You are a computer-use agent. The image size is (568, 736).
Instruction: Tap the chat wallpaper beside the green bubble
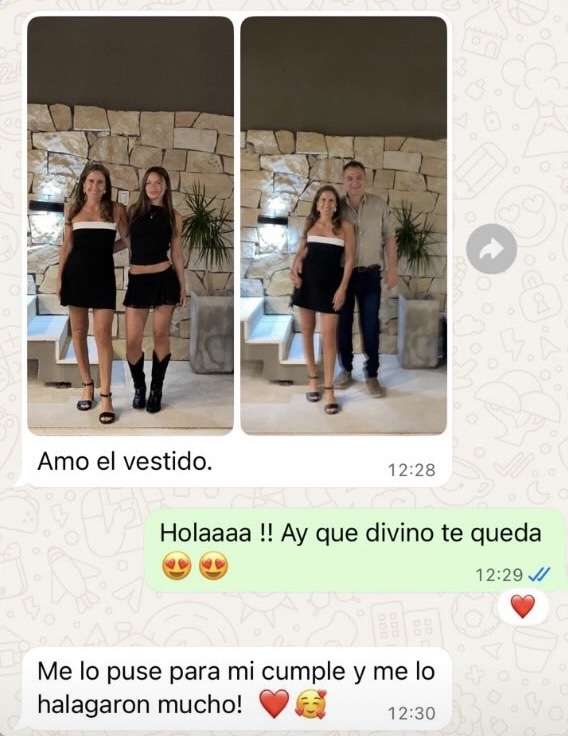(70, 549)
